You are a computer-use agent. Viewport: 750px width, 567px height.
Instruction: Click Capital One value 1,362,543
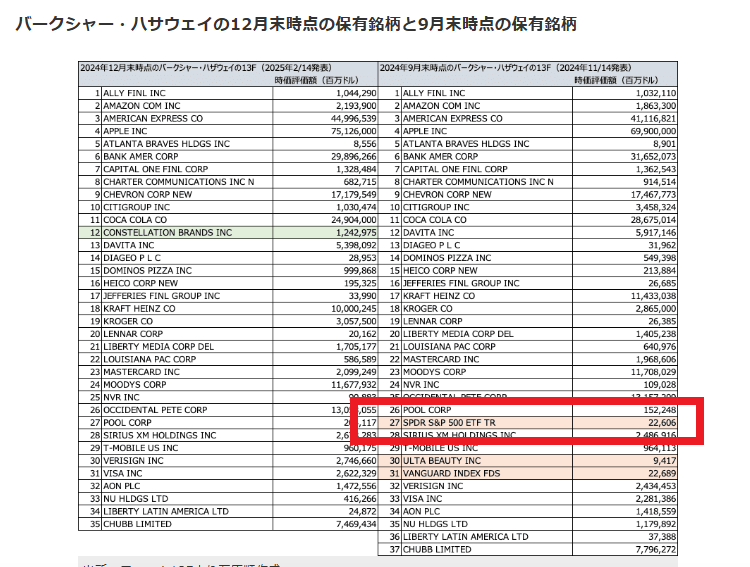(x=656, y=169)
